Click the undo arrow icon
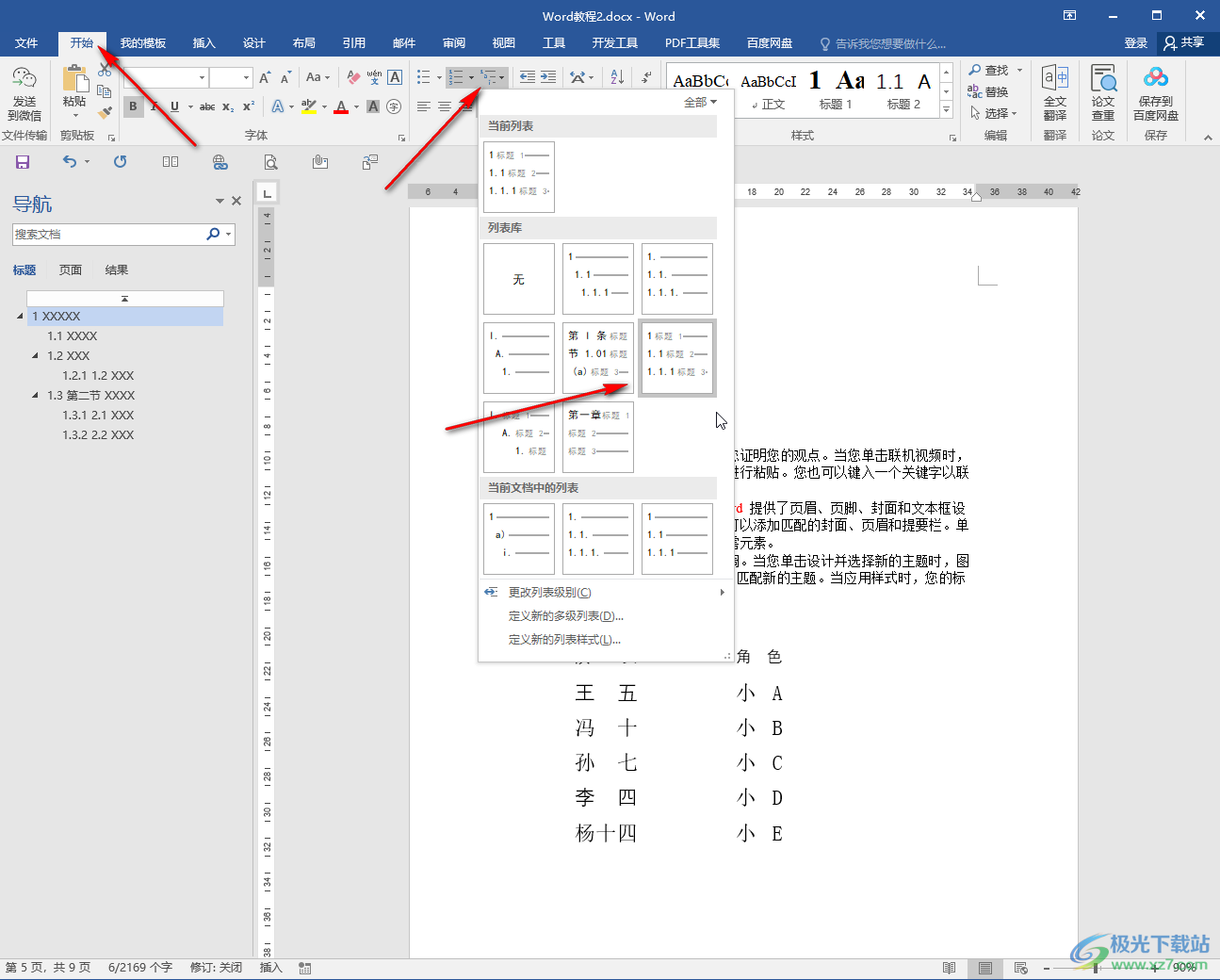This screenshot has height=980, width=1220. pos(70,162)
